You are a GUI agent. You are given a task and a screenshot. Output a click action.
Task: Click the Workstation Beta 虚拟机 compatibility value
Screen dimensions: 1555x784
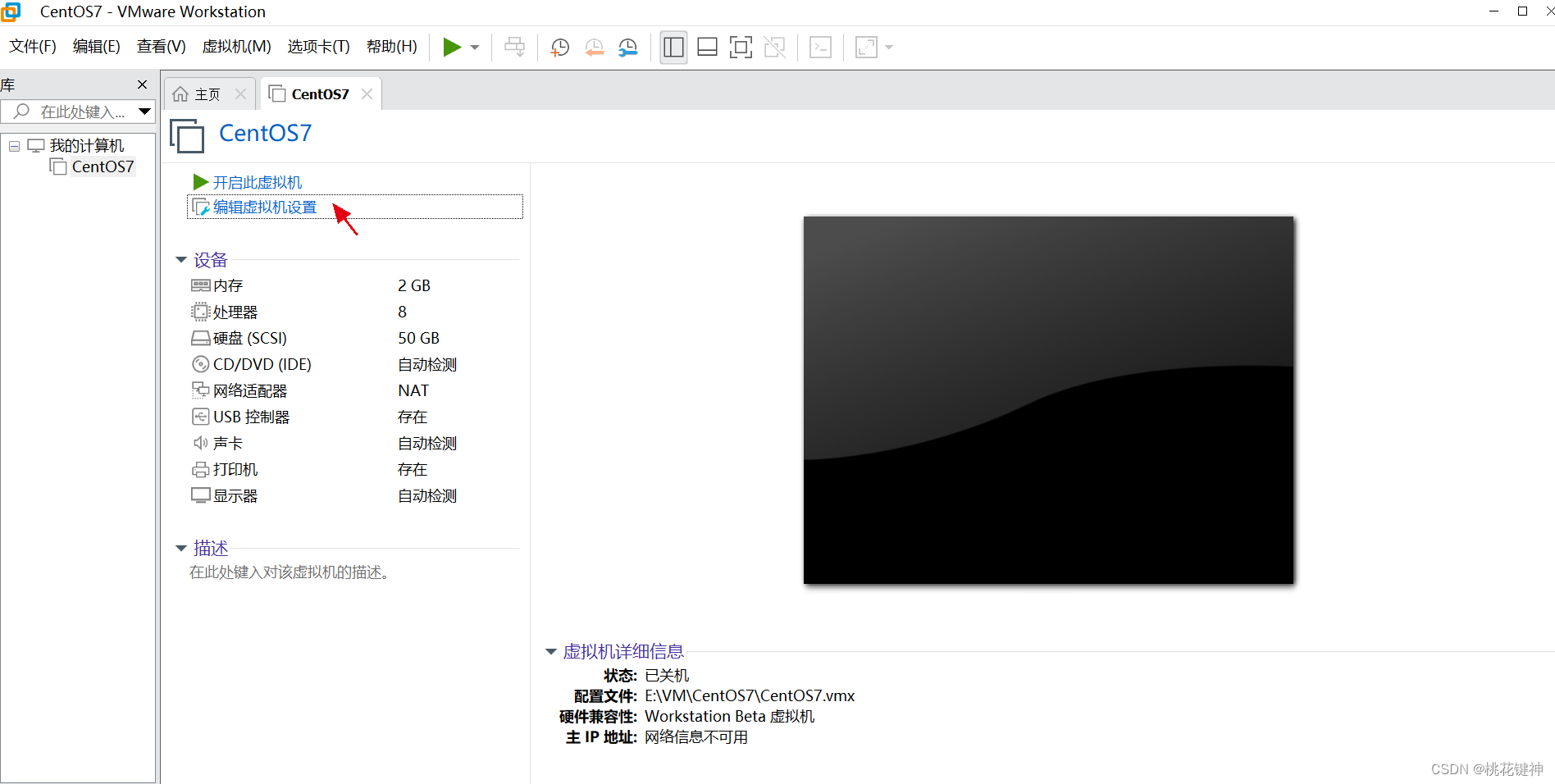(729, 717)
